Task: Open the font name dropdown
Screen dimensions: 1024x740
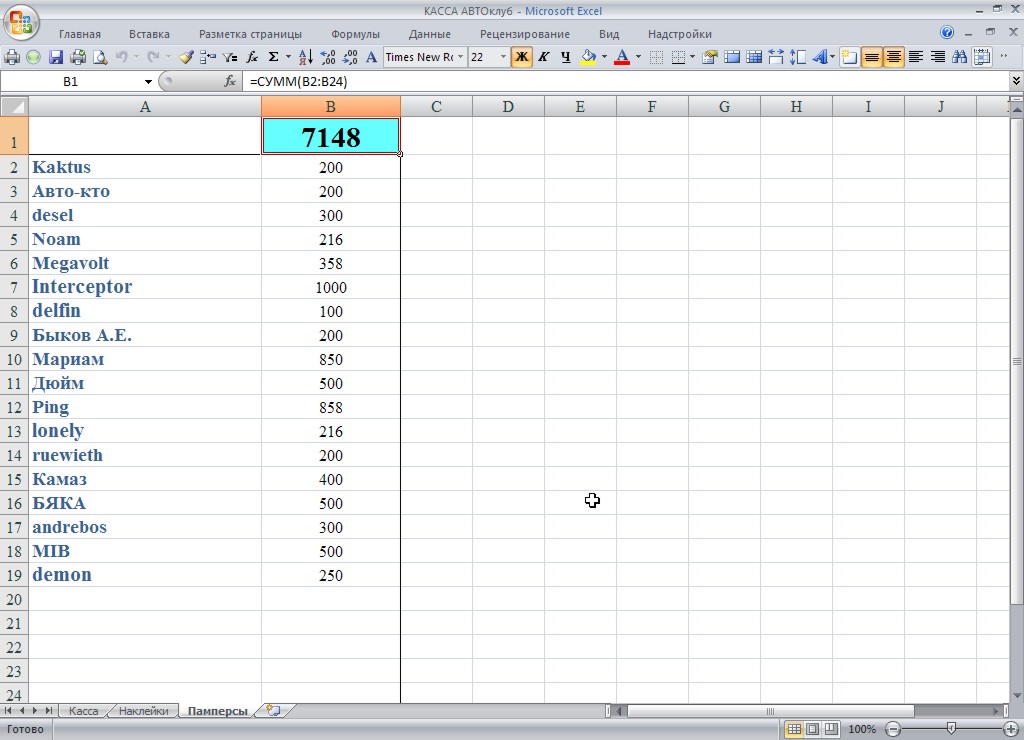Action: pos(461,57)
